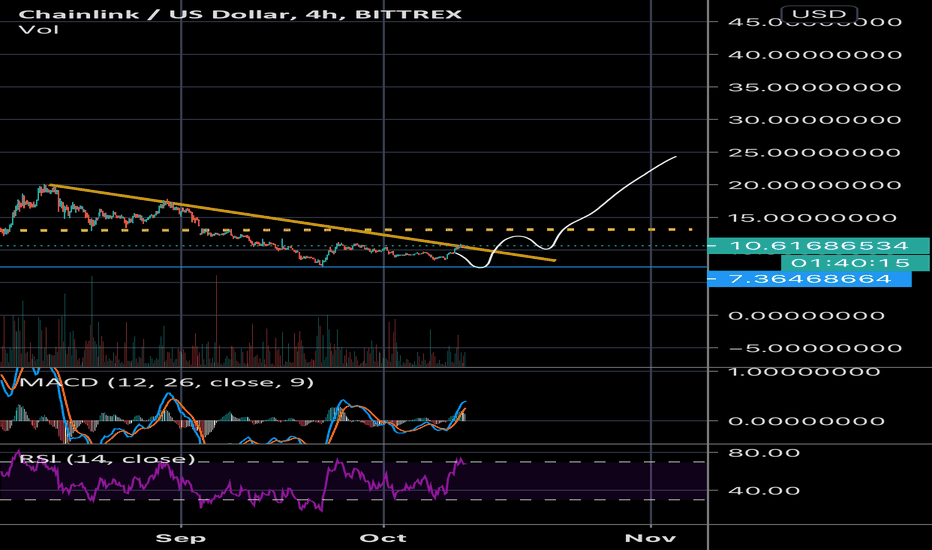This screenshot has height=550, width=932.
Task: Click the USD currency button
Action: (x=818, y=14)
